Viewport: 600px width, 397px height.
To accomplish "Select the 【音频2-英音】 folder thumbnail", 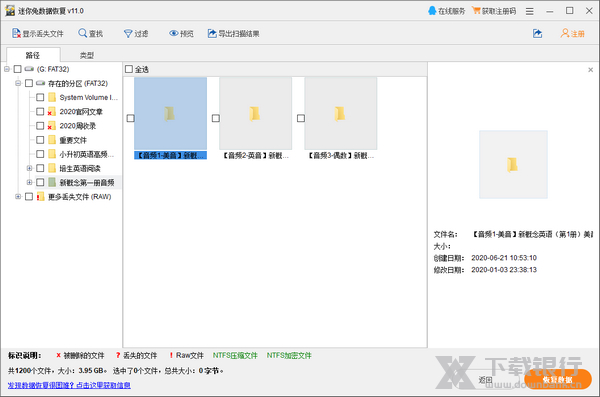I will (x=256, y=113).
